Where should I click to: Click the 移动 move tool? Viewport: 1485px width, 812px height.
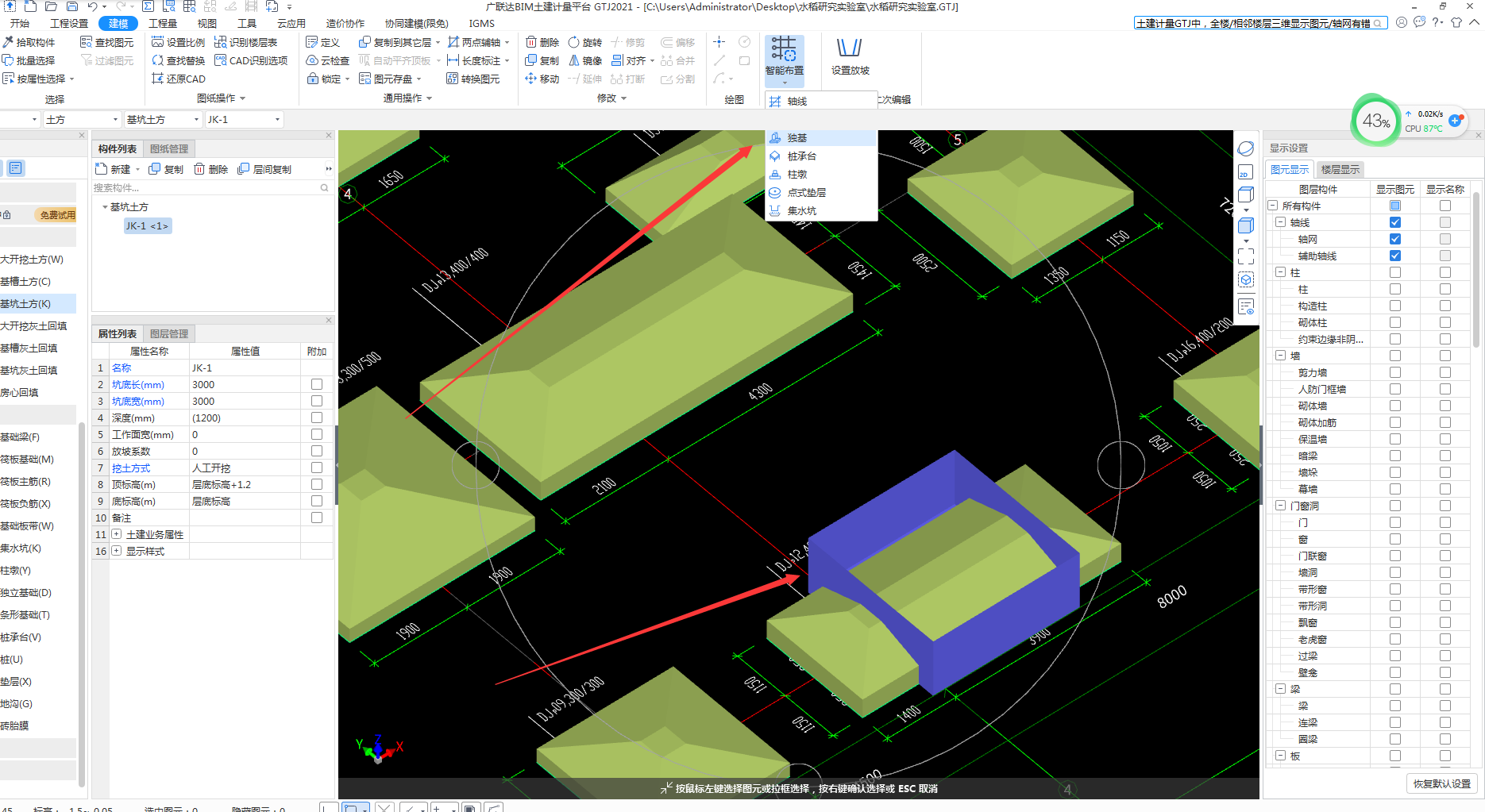[x=542, y=79]
